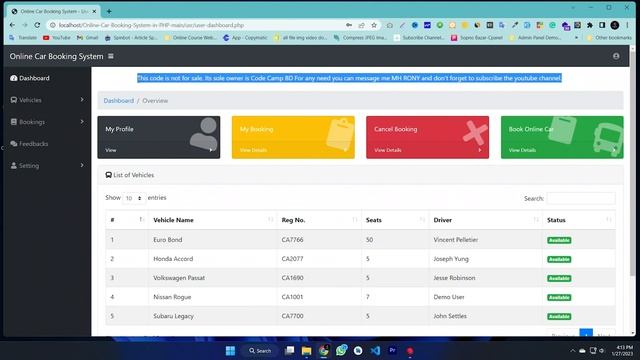Toggle the sidebar hamburger menu icon
This screenshot has height=360, width=640.
tap(111, 56)
